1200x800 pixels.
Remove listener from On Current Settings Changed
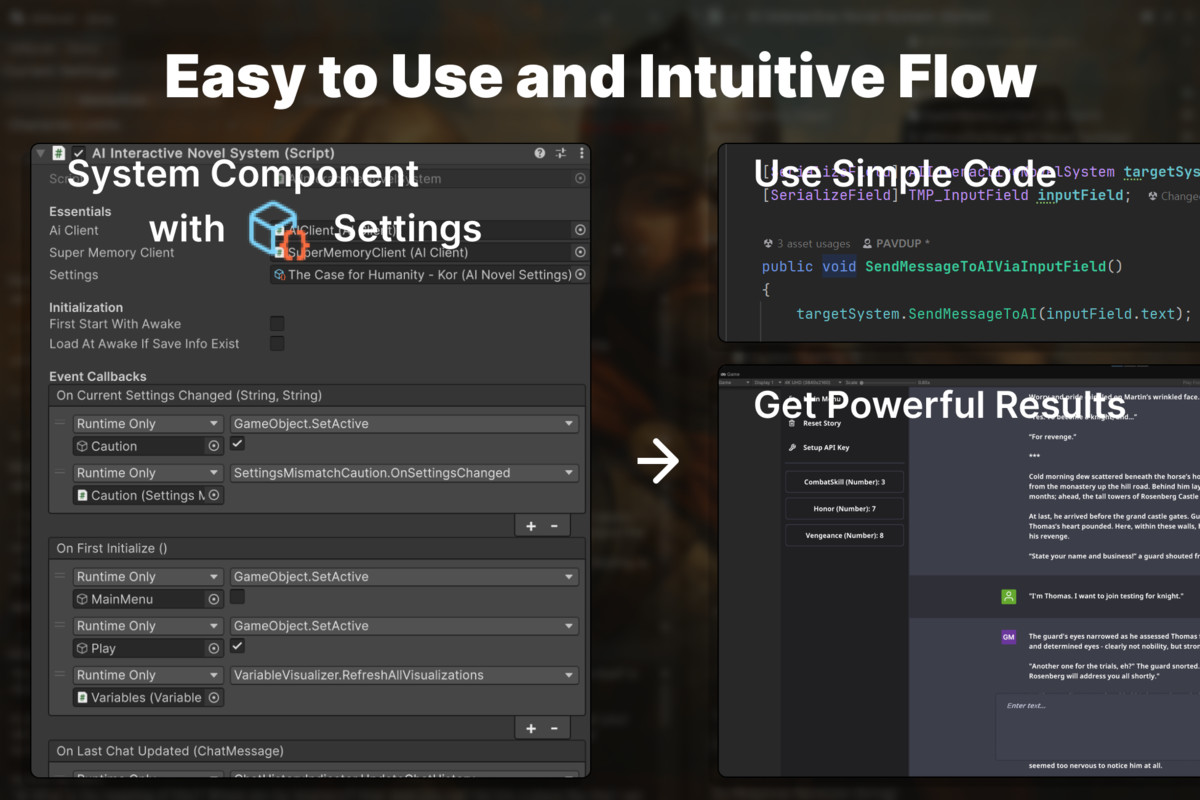click(x=554, y=526)
